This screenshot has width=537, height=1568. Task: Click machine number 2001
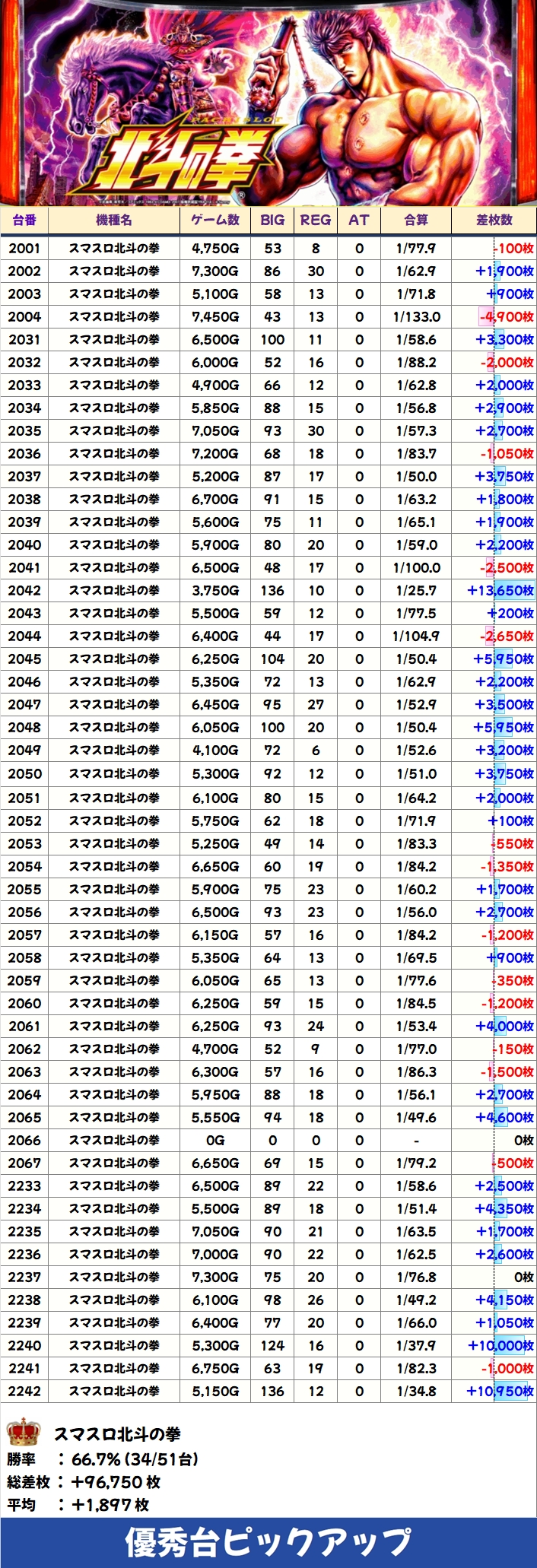click(x=24, y=248)
